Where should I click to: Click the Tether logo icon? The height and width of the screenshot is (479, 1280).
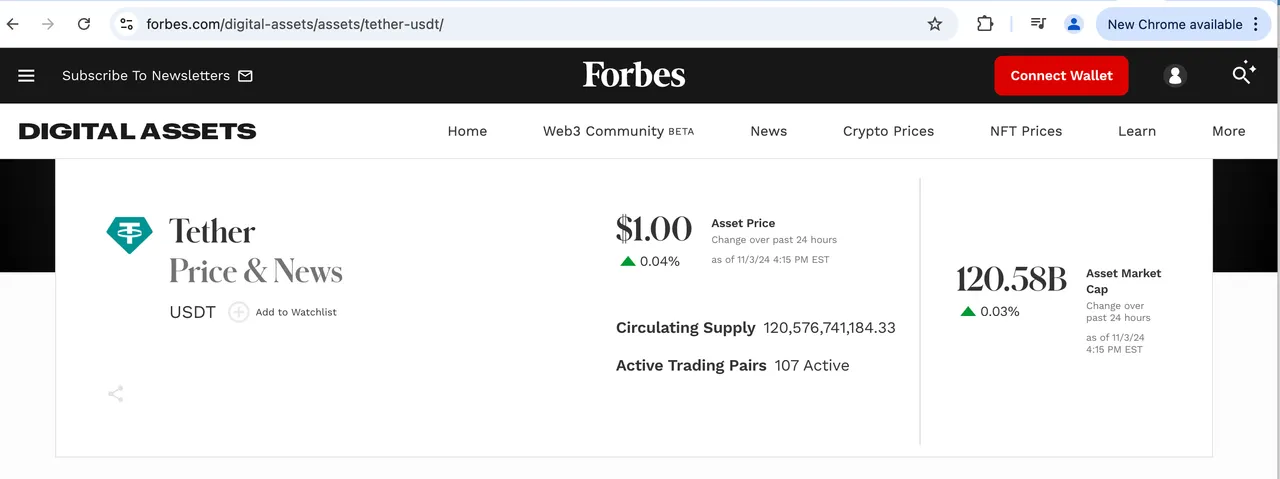130,234
